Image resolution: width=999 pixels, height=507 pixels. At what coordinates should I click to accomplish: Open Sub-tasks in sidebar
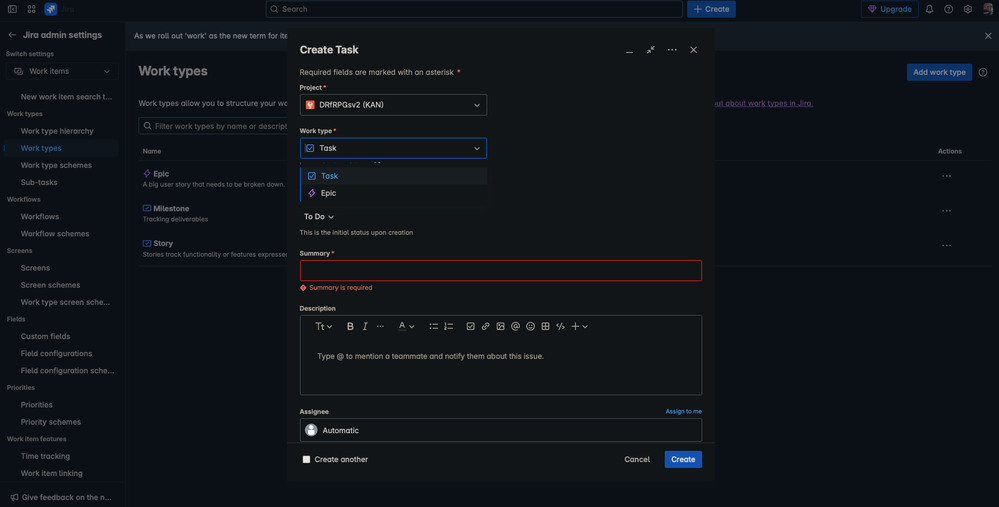[x=39, y=182]
